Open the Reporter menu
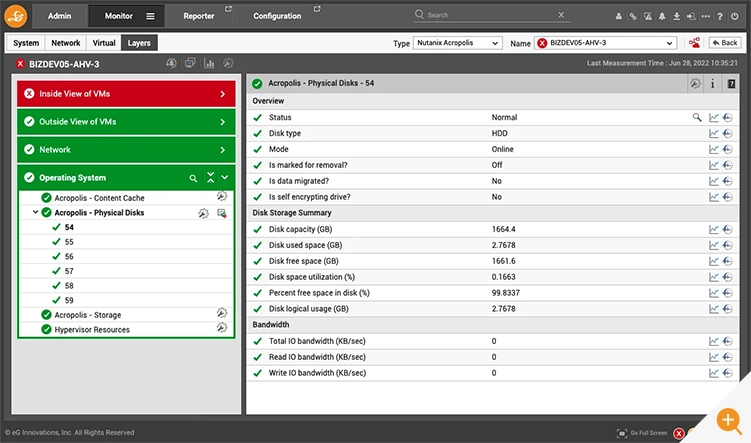Image resolution: width=751 pixels, height=443 pixels. point(198,16)
